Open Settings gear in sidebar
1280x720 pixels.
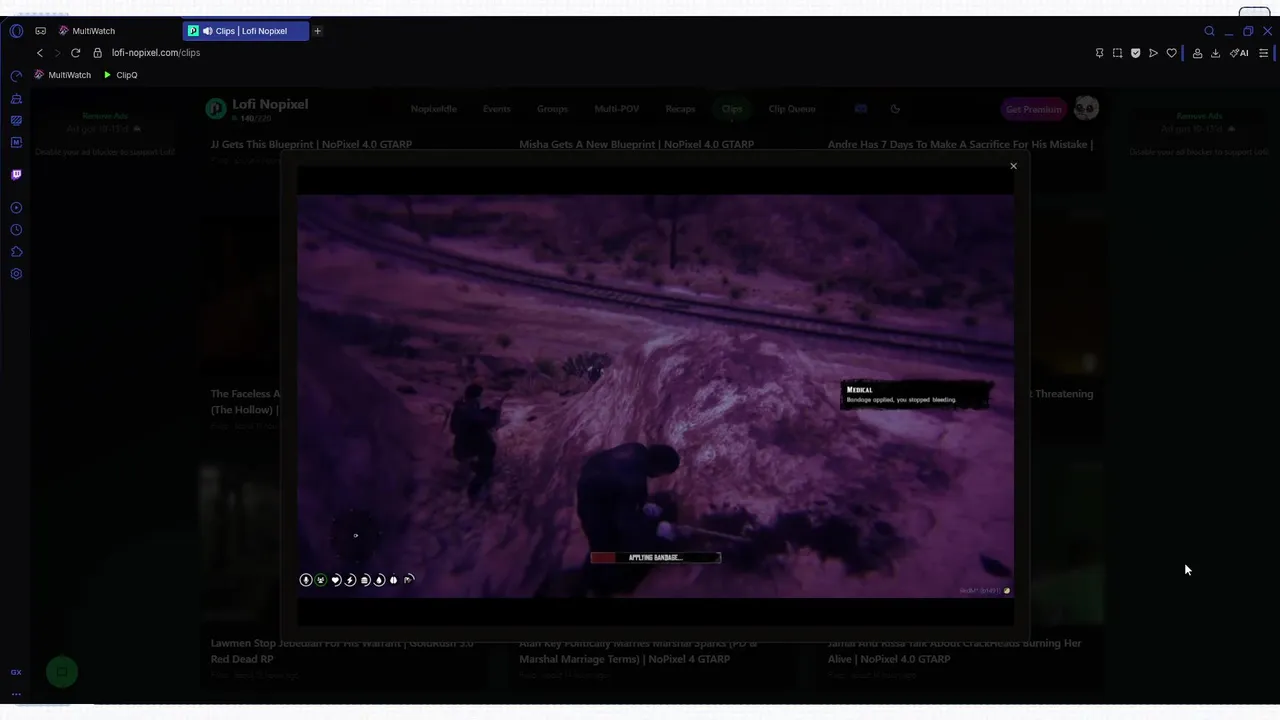point(16,274)
